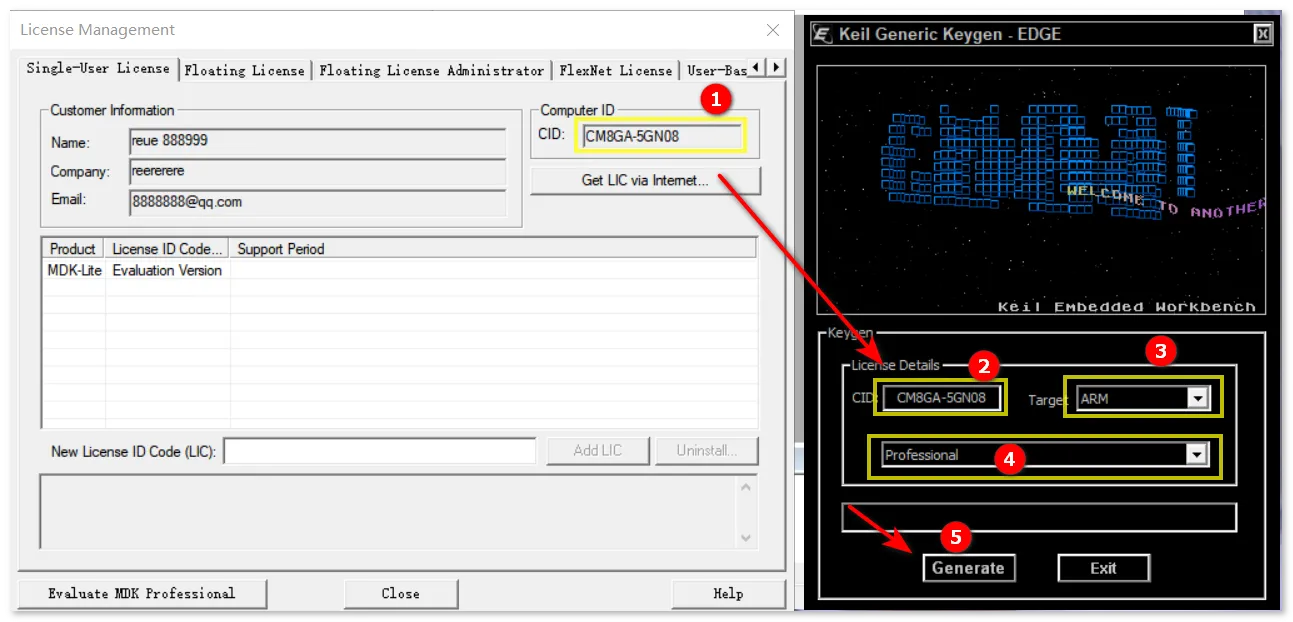
Task: Click the Exit button in keygen
Action: coord(1103,568)
